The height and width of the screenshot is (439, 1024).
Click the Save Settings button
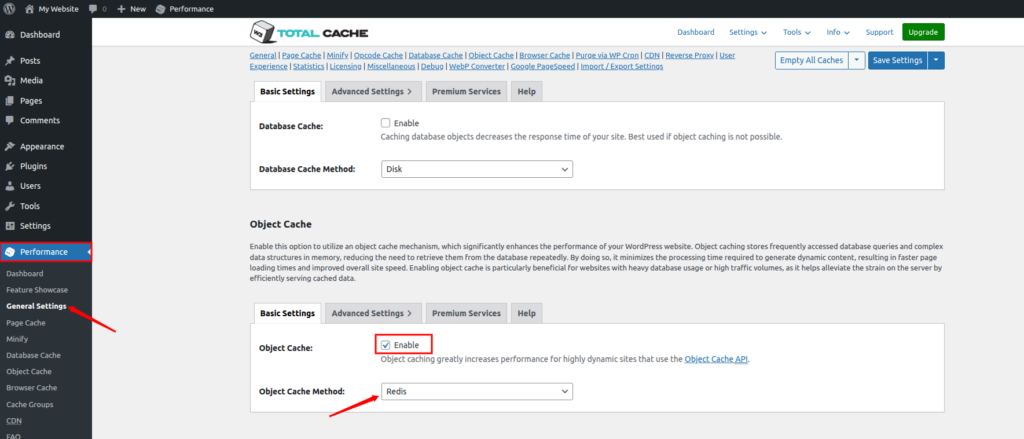[x=897, y=60]
